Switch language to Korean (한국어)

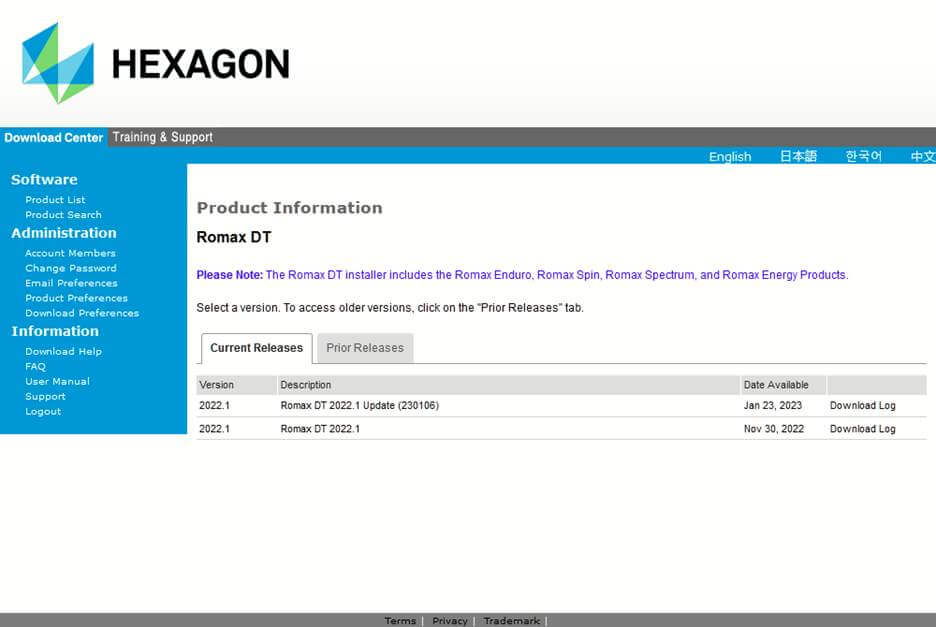coord(863,156)
